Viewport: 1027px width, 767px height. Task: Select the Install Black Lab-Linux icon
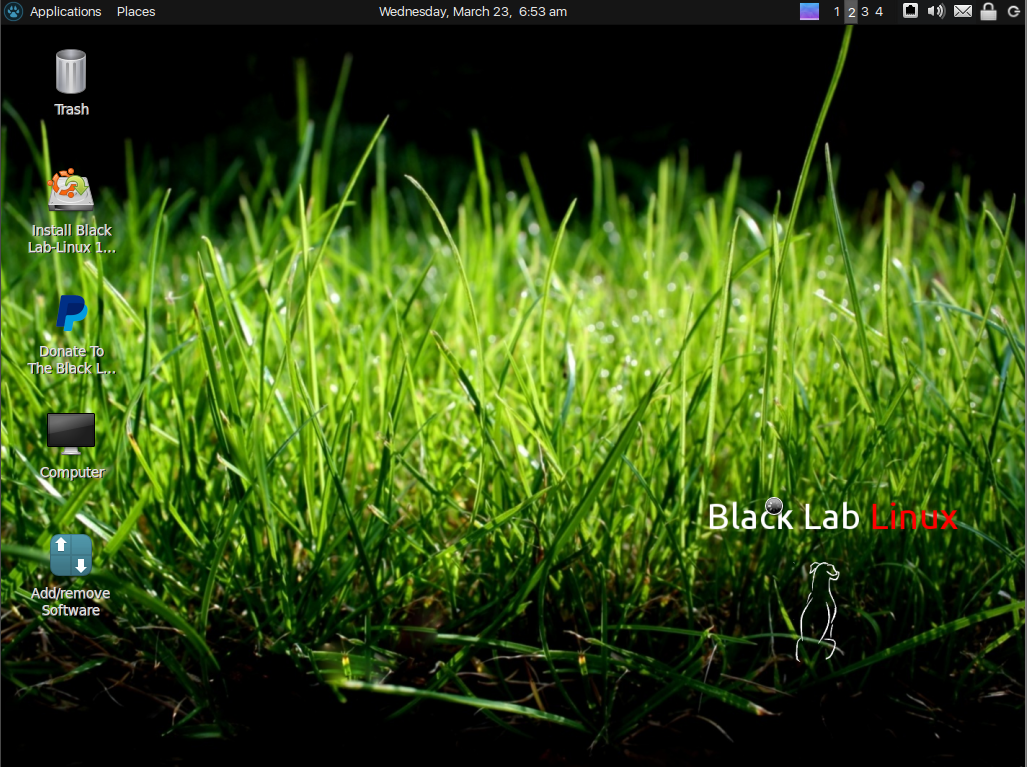pyautogui.click(x=71, y=190)
